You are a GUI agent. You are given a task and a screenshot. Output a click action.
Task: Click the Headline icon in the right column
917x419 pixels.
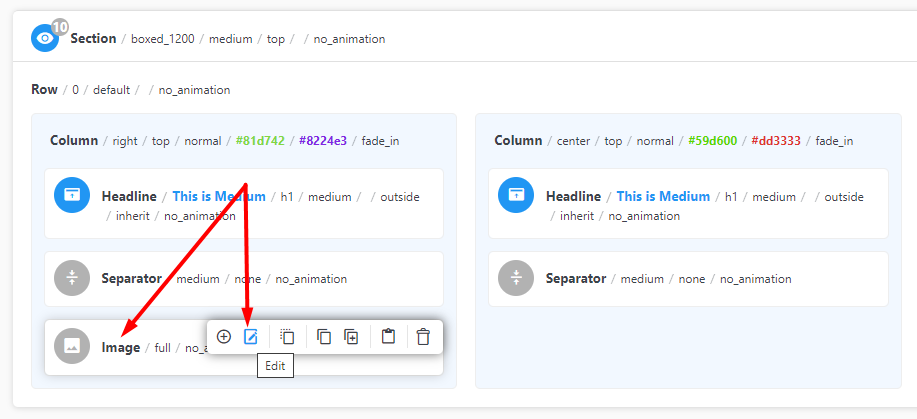pos(516,195)
